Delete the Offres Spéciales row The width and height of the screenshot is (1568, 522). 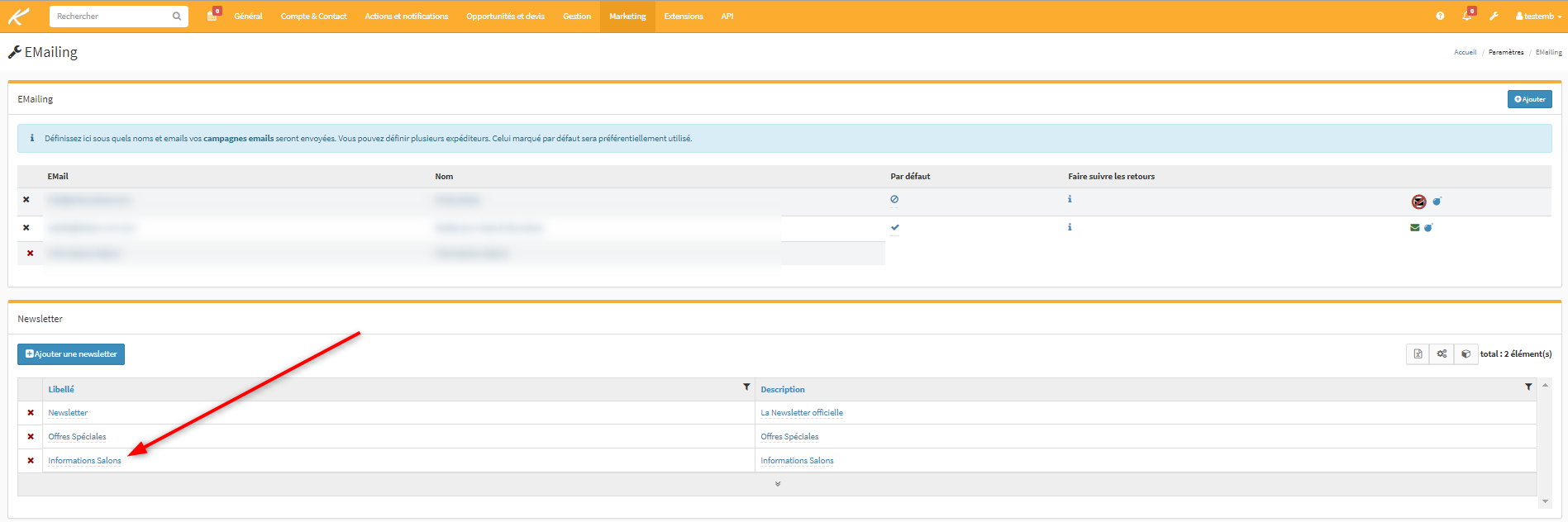point(31,437)
